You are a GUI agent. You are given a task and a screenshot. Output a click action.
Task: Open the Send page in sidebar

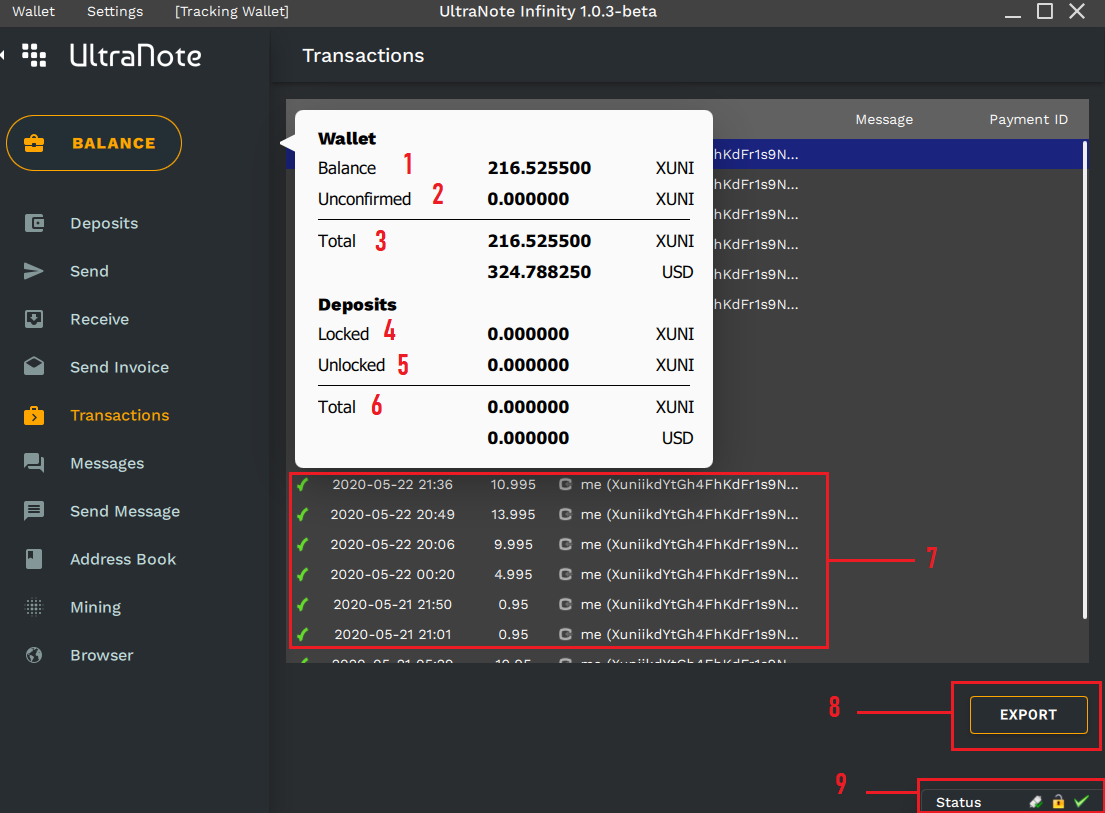coord(89,271)
